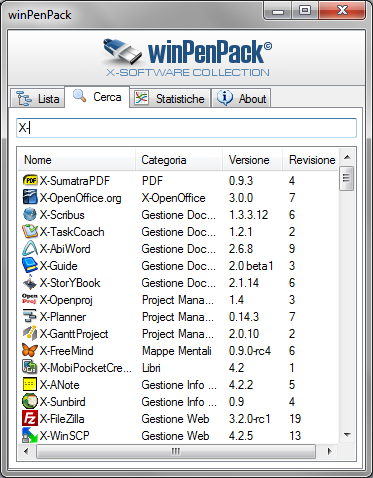Sort by the Versione column header
373x478 pixels.
click(252, 160)
